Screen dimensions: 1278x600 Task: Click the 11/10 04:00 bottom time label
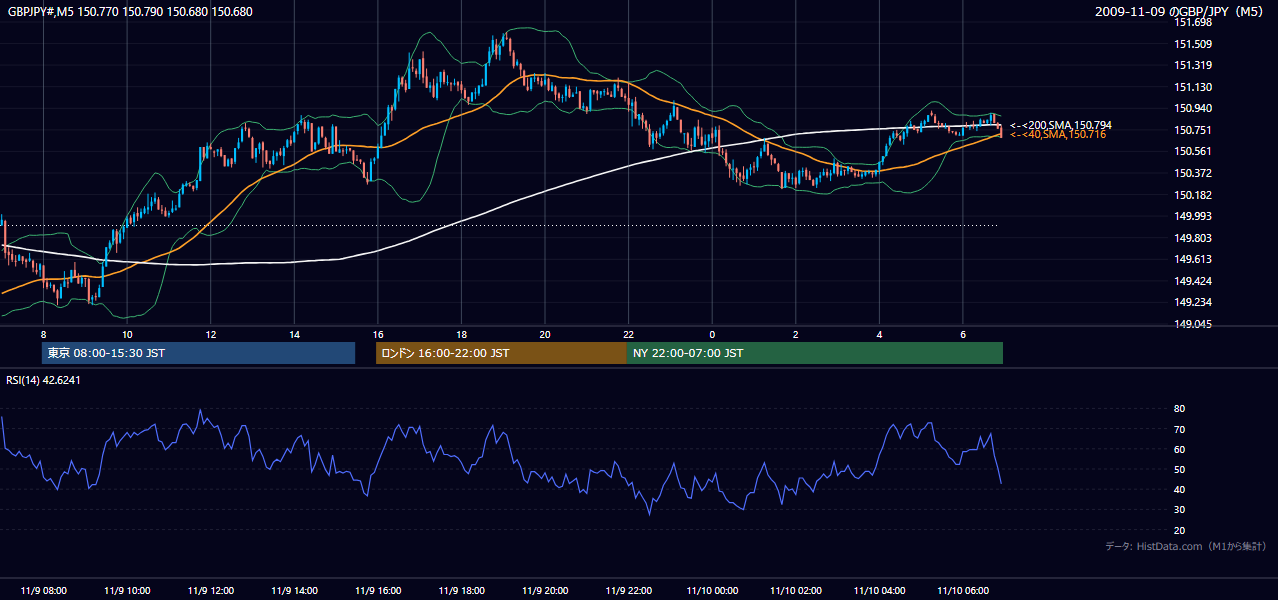(879, 591)
